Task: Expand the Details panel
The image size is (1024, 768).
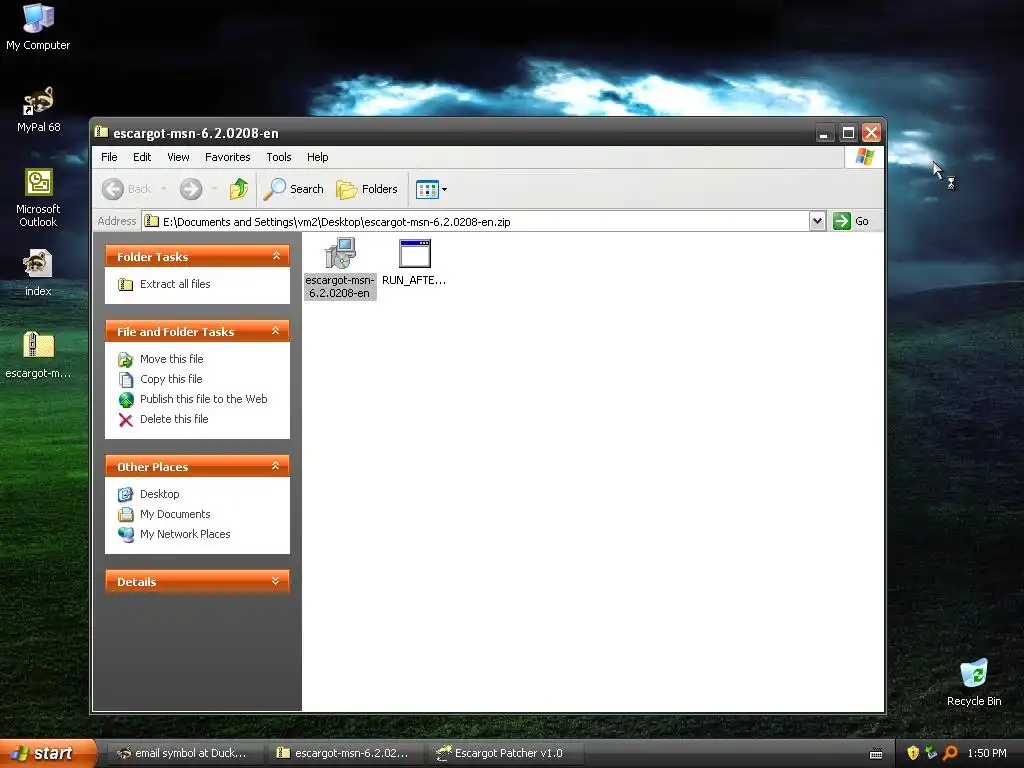Action: [x=276, y=581]
